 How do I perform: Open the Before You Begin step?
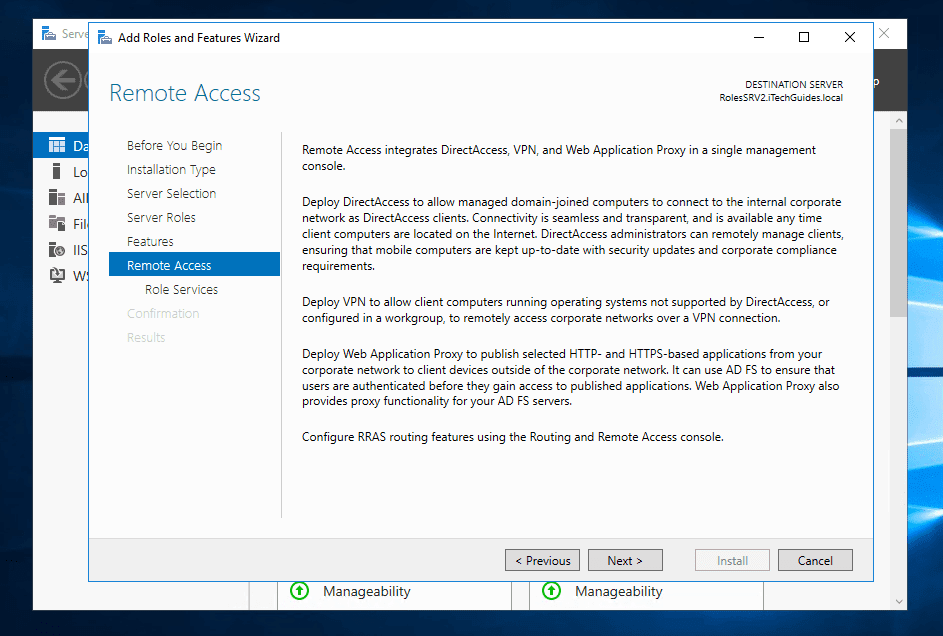tap(174, 145)
